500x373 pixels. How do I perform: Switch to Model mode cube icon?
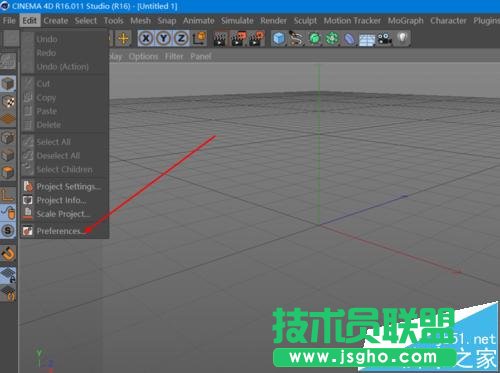point(8,84)
